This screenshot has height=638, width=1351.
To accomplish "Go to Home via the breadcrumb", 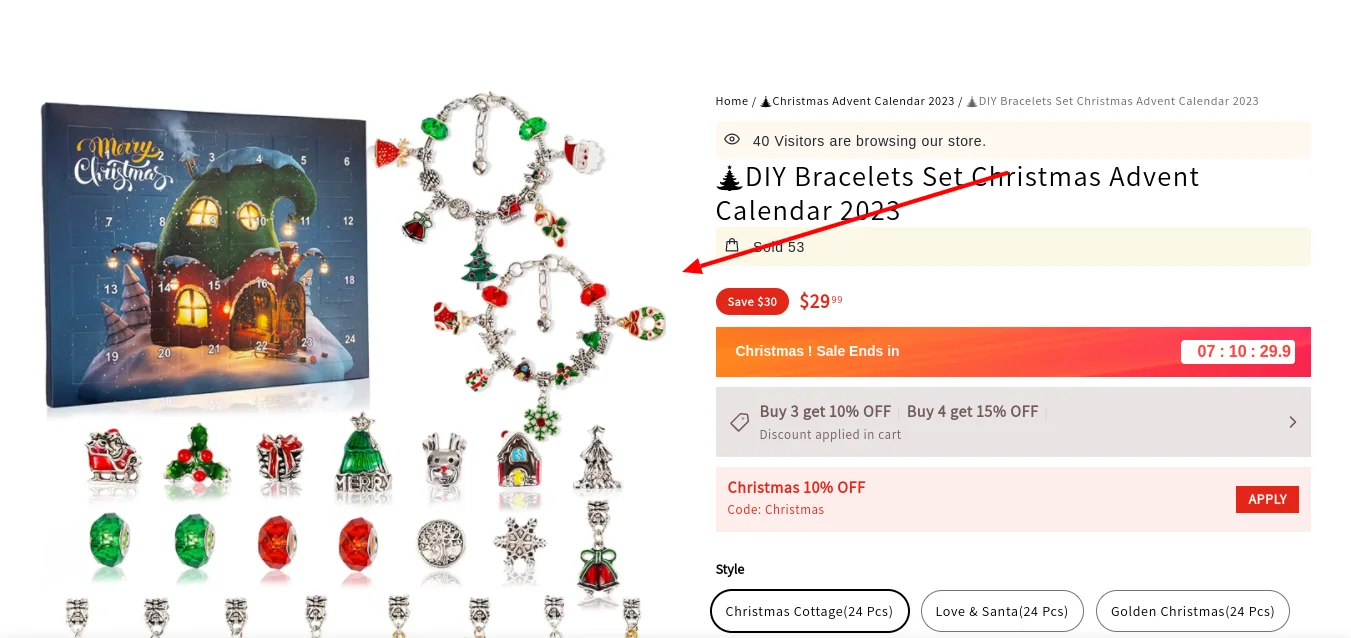I will tap(731, 100).
